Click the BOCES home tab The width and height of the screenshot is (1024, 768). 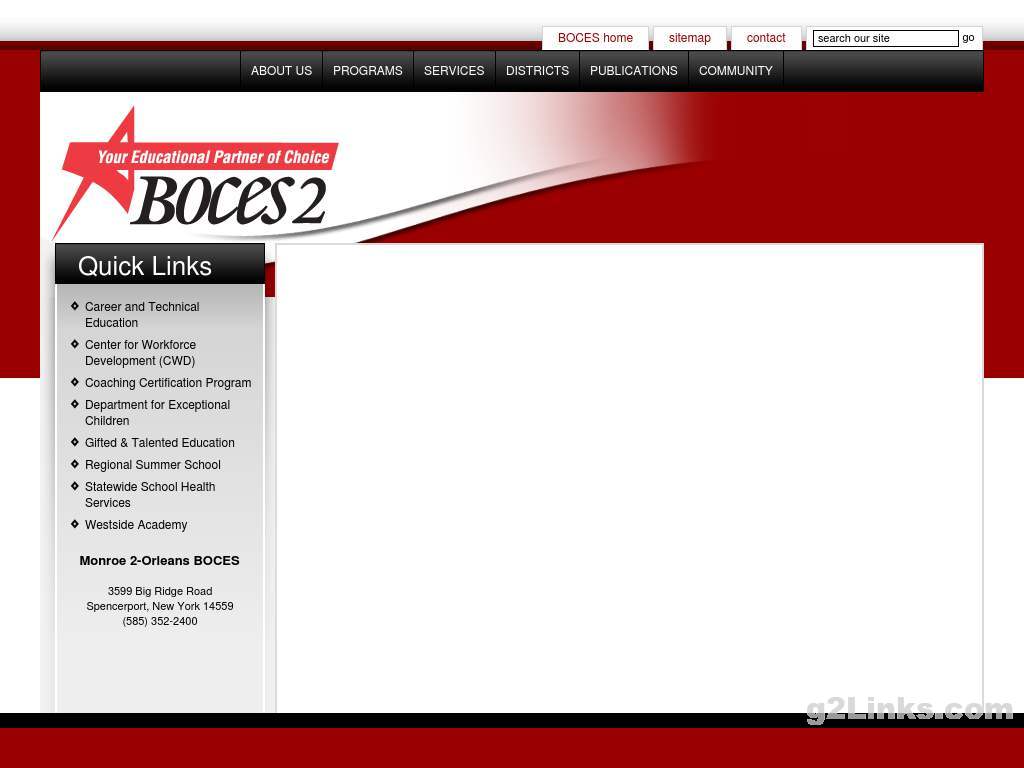[595, 38]
